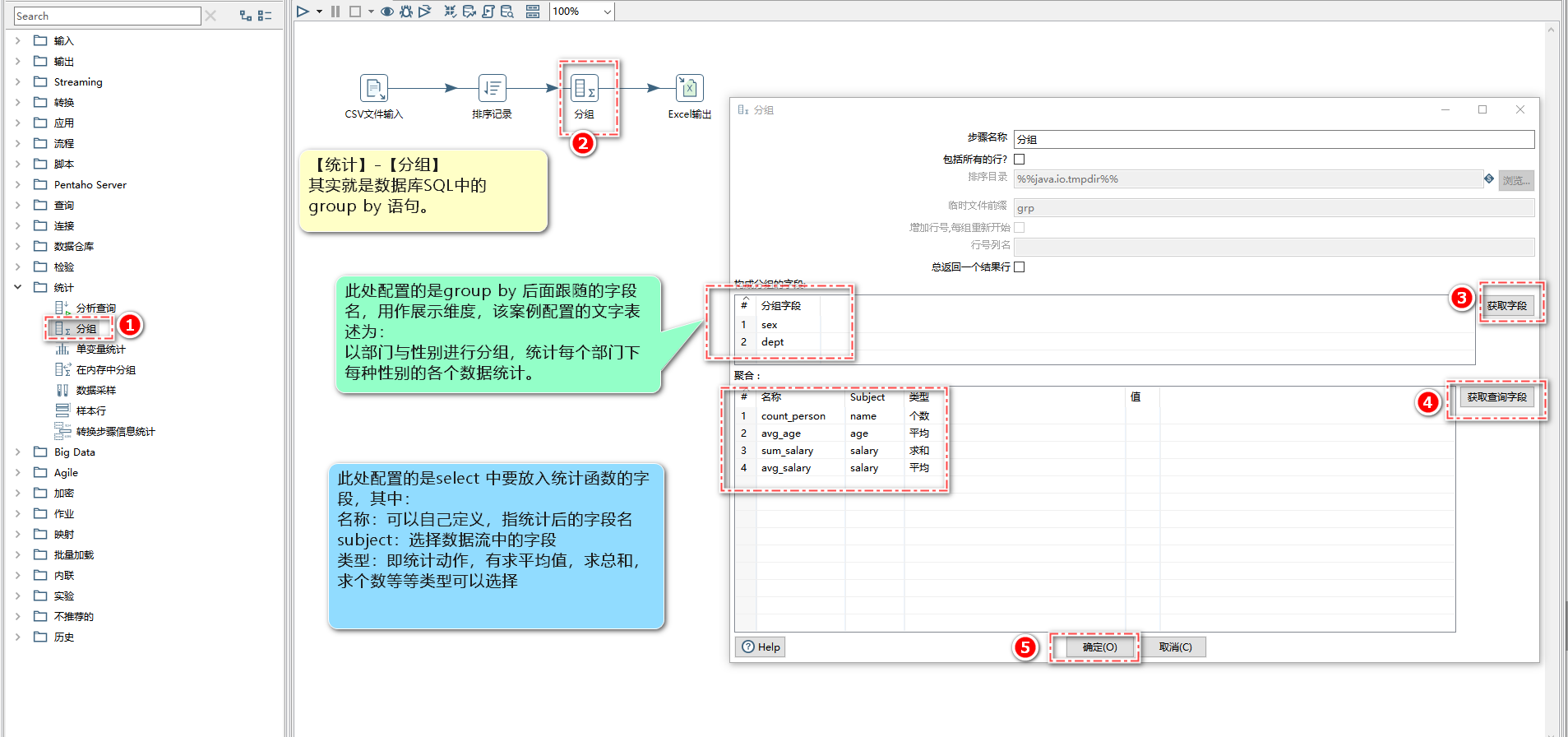Screen dimensions: 1568x737
Task: Open the run options dropdown arrow
Action: point(319,12)
